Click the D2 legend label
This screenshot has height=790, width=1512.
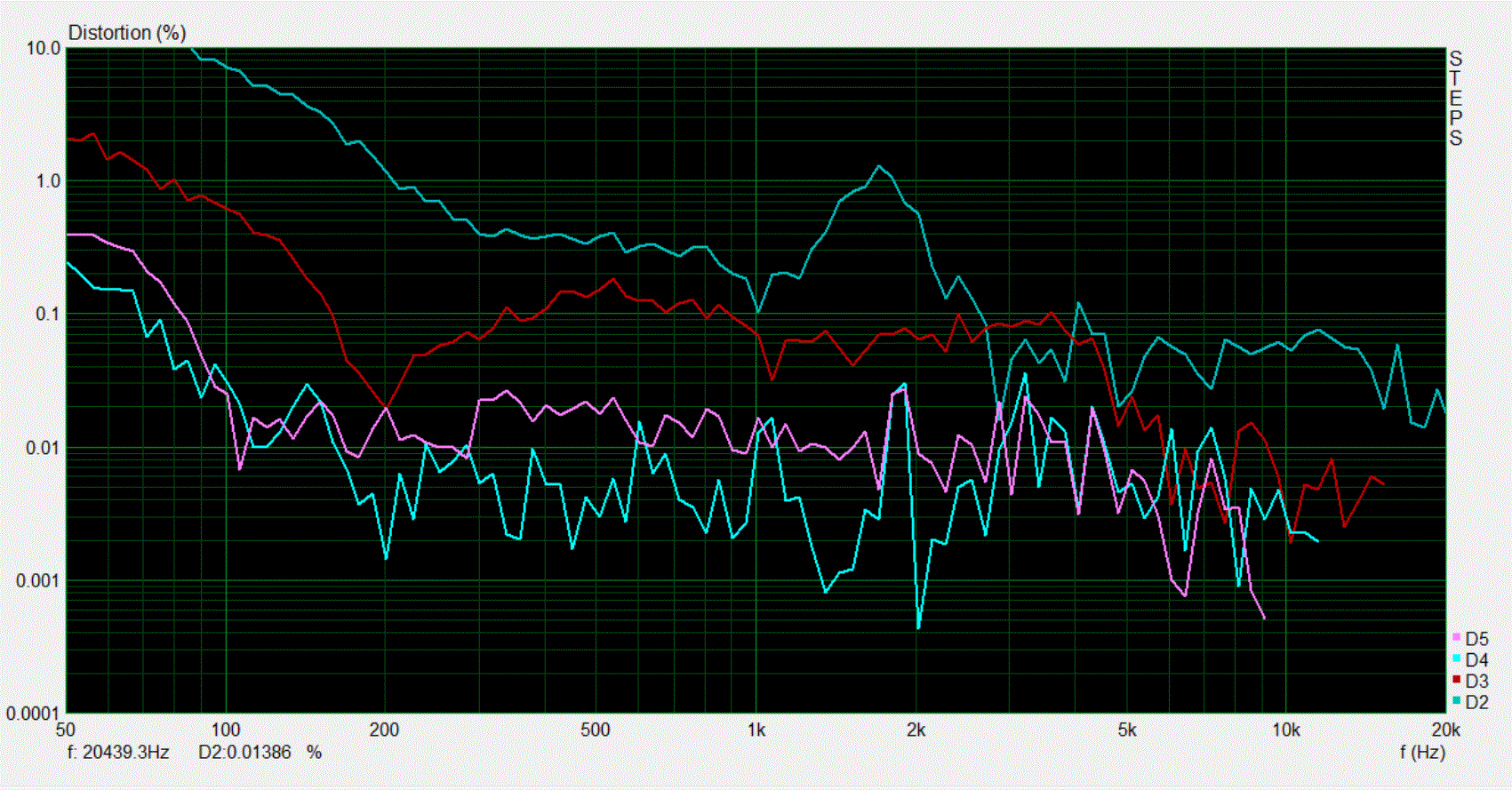coord(1476,702)
